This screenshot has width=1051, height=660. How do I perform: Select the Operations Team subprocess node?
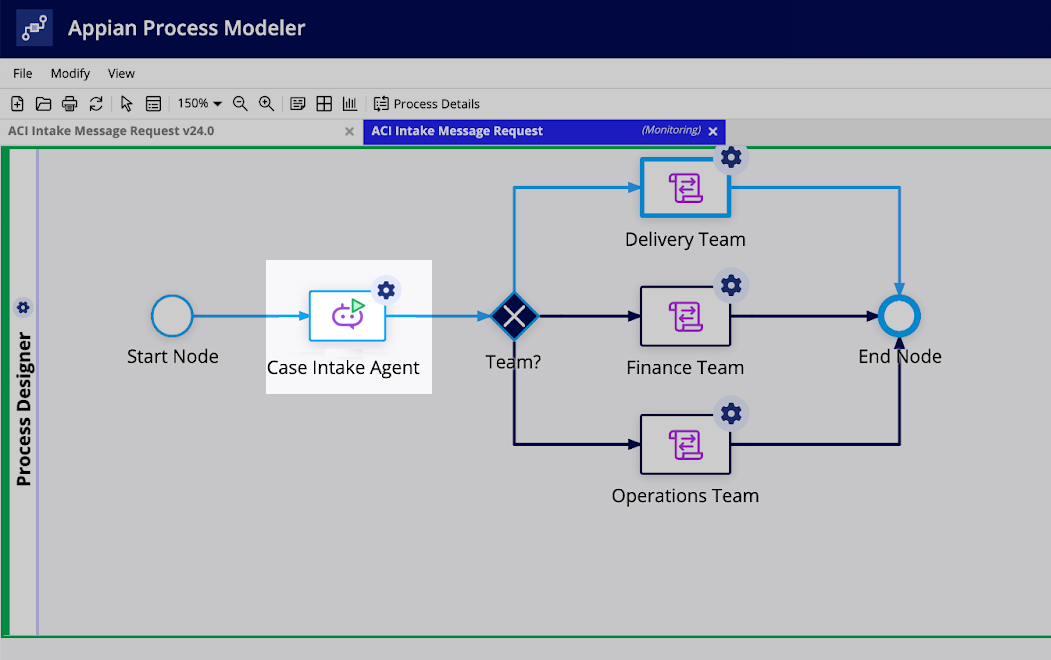[685, 444]
